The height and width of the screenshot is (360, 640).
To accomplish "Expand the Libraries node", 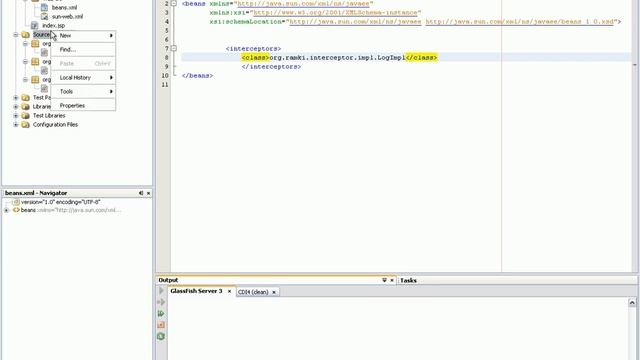I will pyautogui.click(x=16, y=107).
